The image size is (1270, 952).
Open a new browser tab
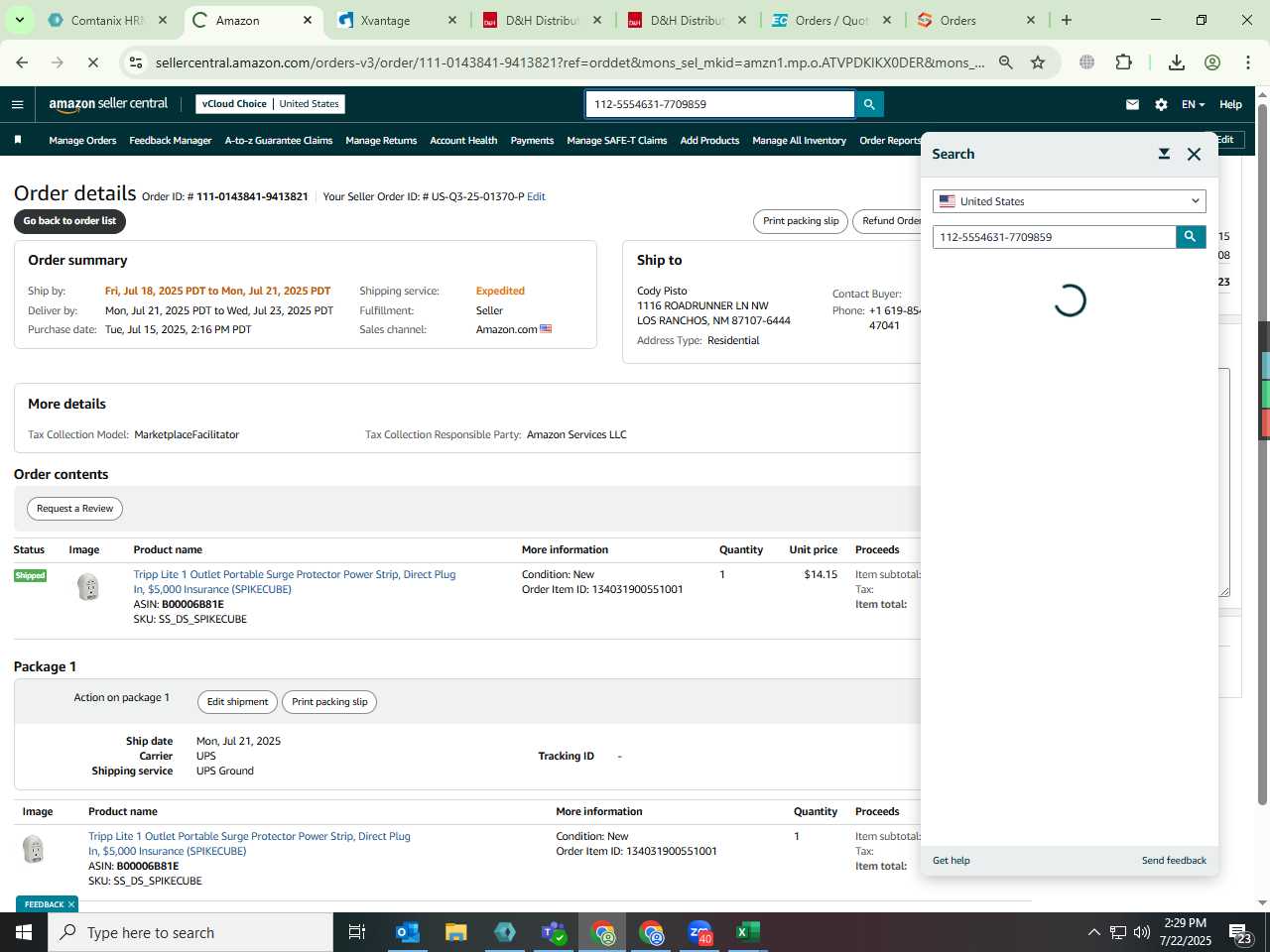point(1067,20)
